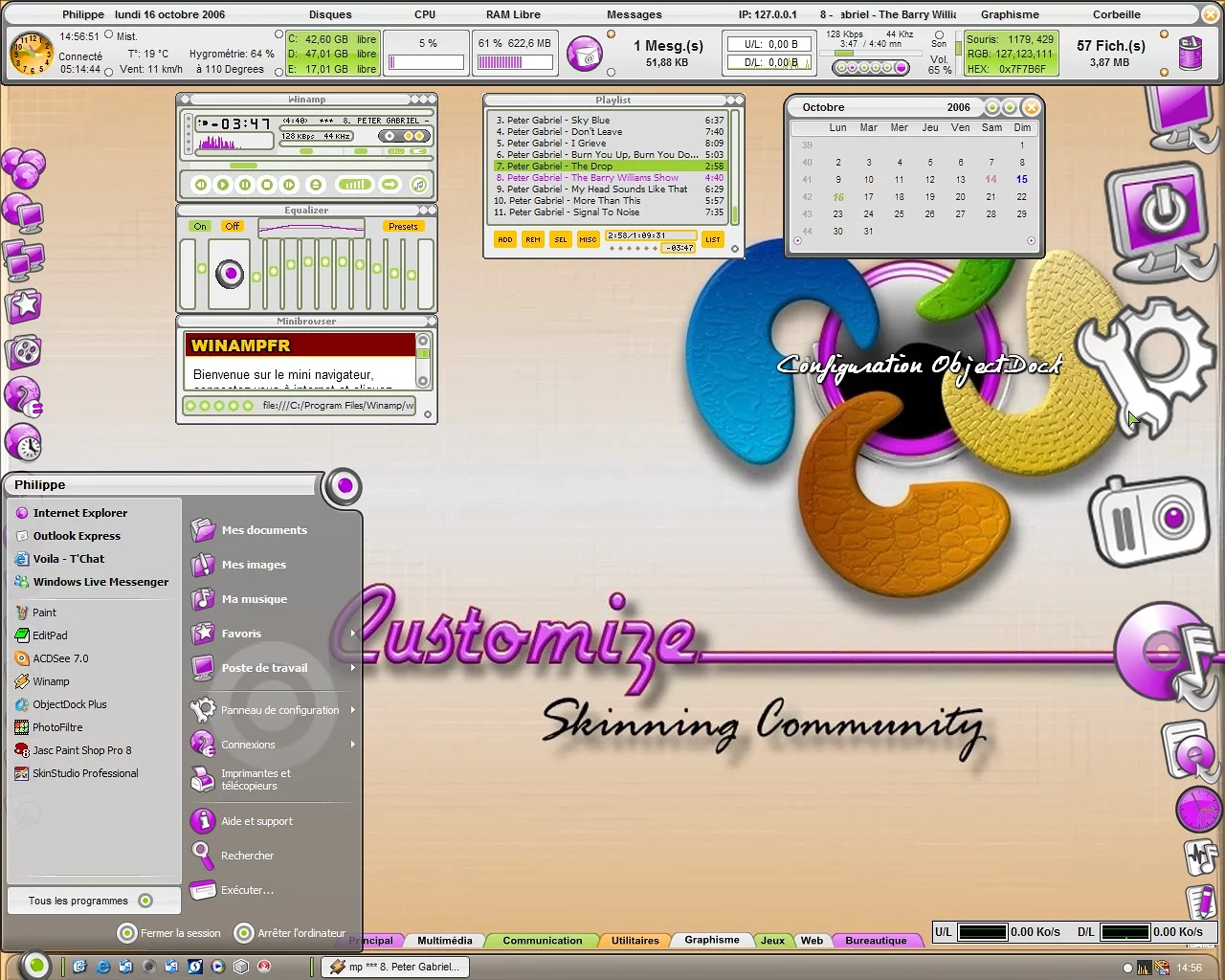Click the equalizer preamp slider
The height and width of the screenshot is (980, 1225).
202,269
